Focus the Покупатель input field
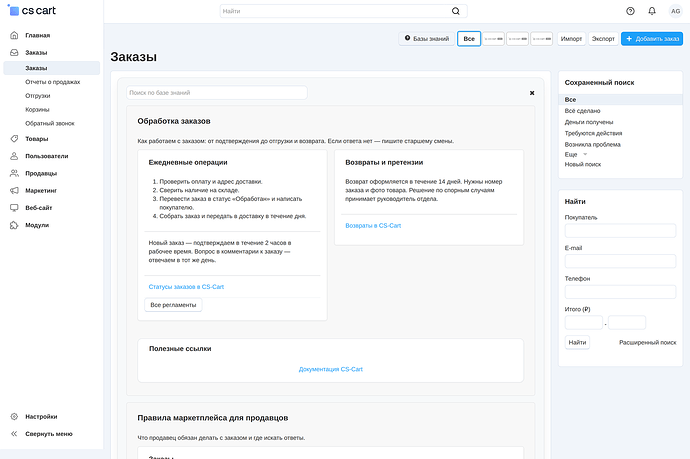 (x=620, y=230)
